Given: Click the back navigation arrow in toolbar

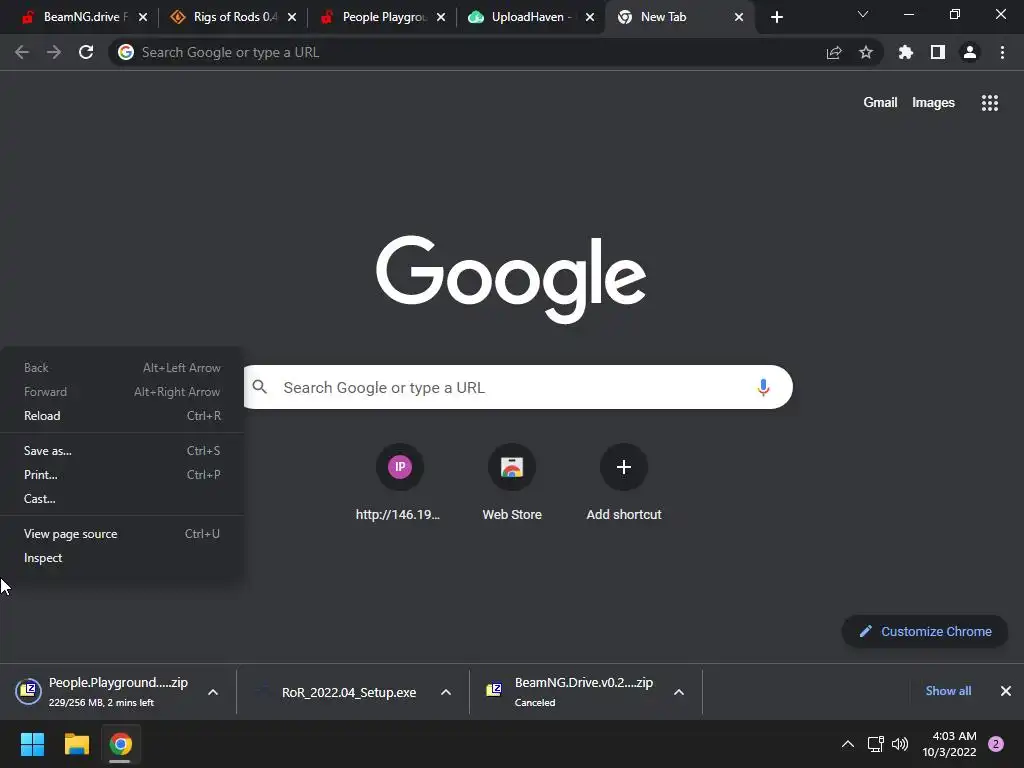Looking at the screenshot, I should click(x=22, y=52).
